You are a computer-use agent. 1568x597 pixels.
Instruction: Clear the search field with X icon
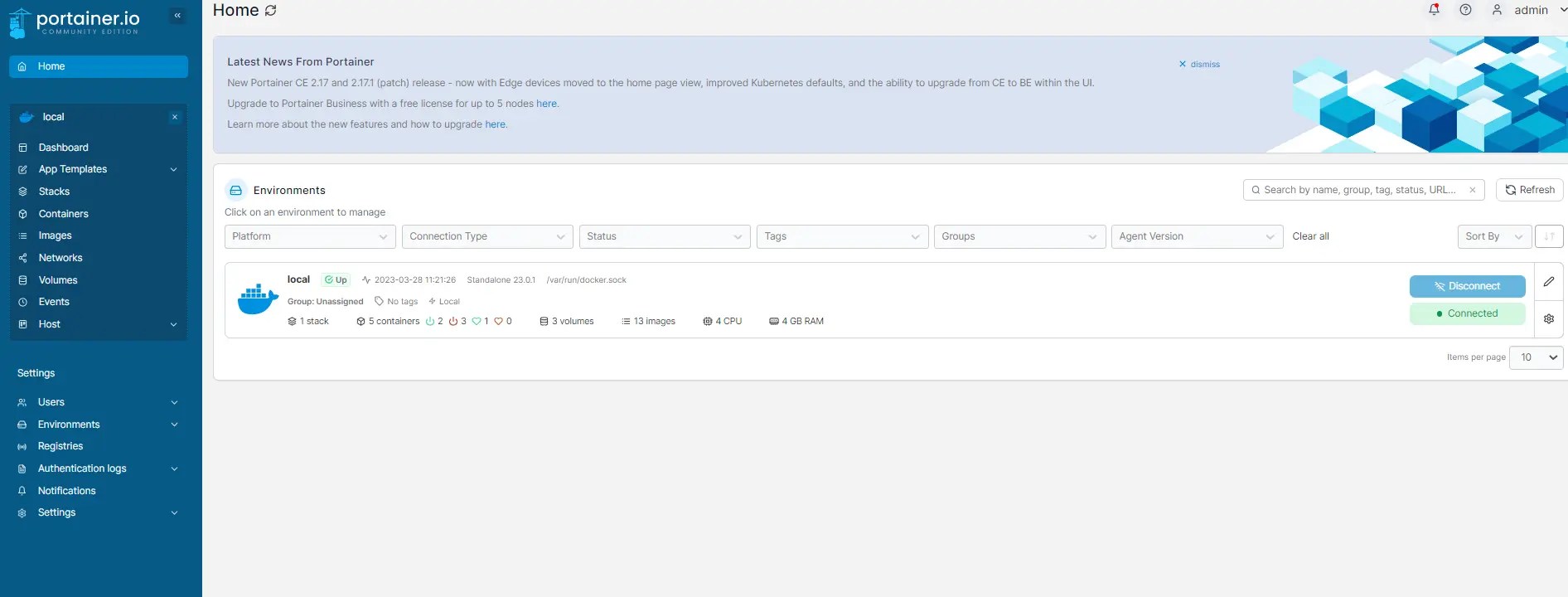1473,190
